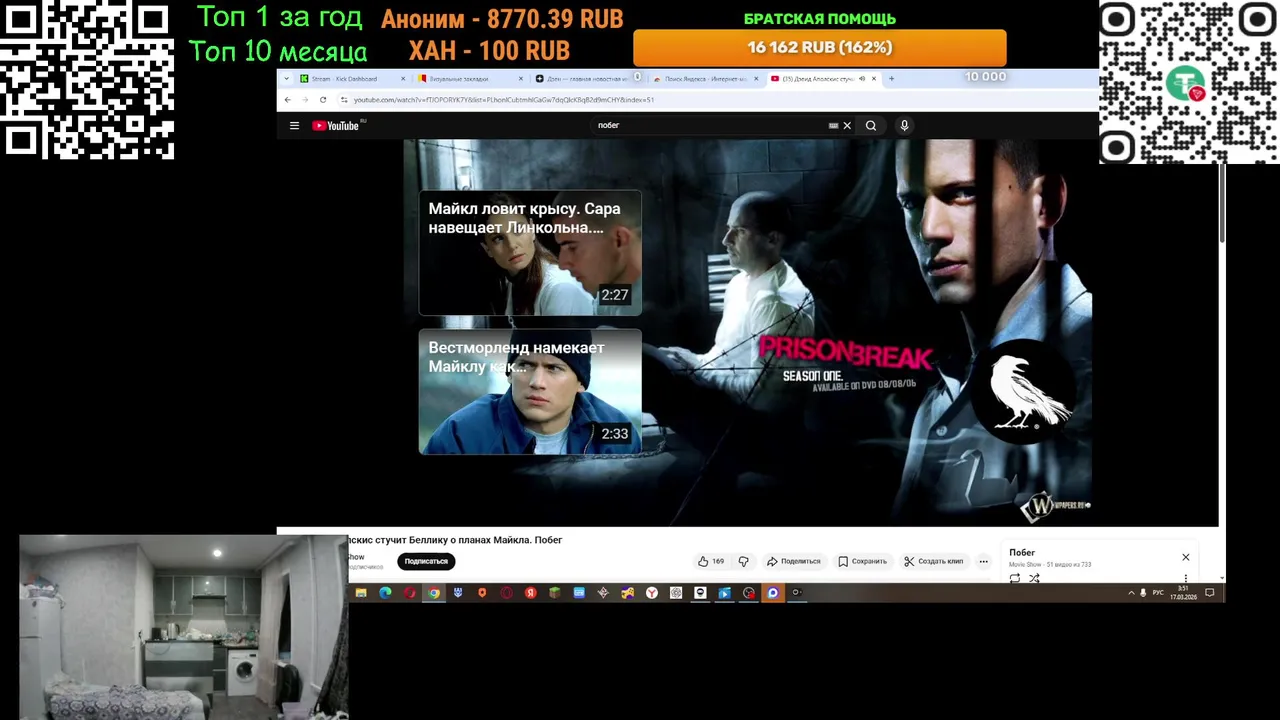Expand more actions menu next to Создать клип
1280x720 pixels.
pos(983,561)
